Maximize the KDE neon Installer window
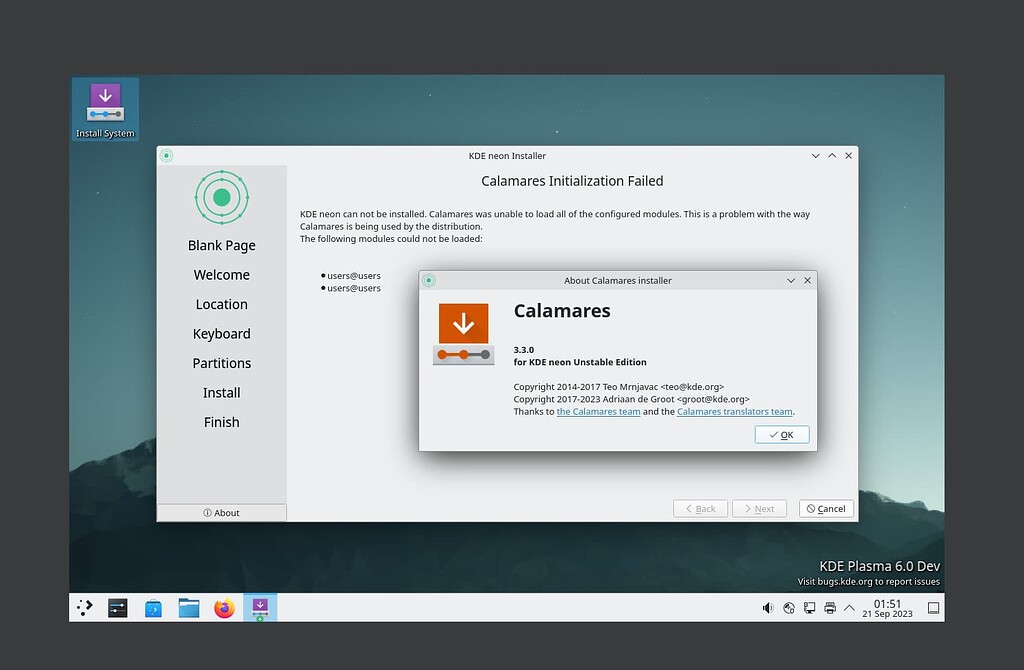The image size is (1024, 670). [x=832, y=155]
